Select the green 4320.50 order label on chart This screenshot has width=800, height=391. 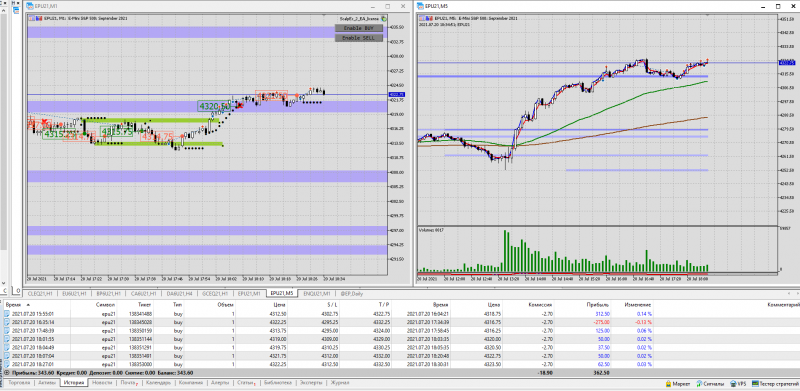213,106
